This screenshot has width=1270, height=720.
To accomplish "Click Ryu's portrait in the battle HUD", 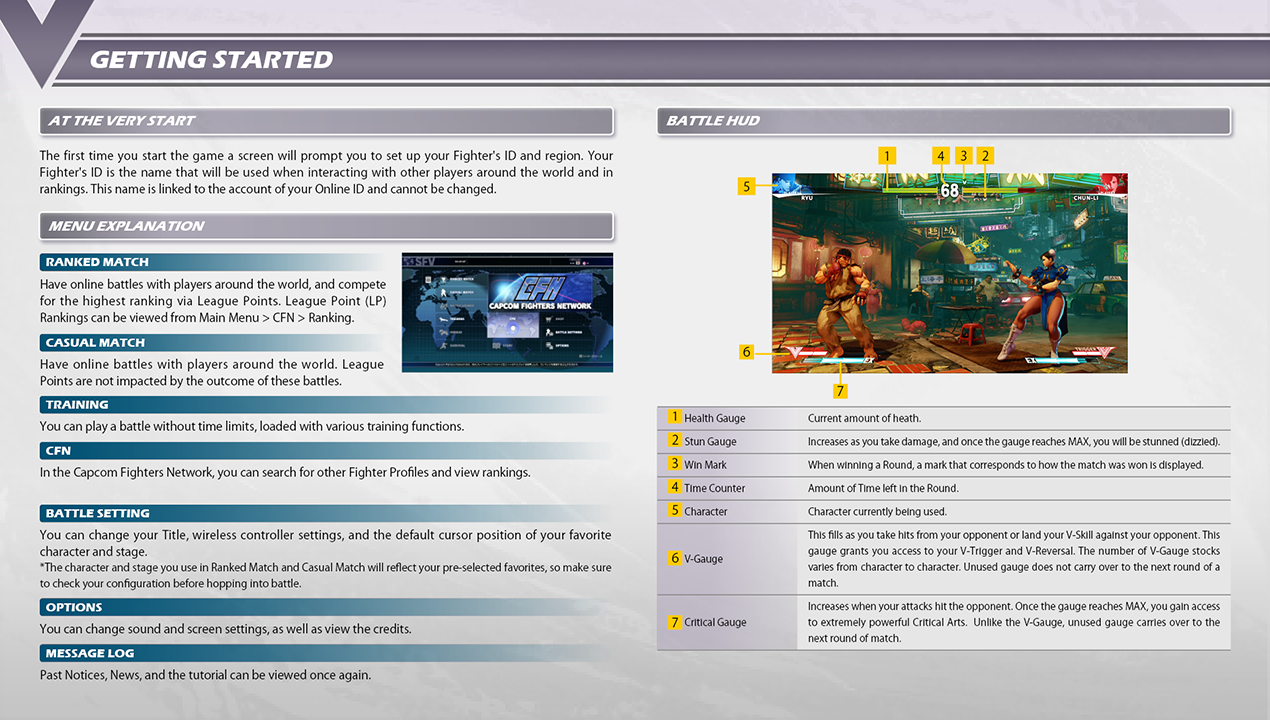I will (791, 184).
